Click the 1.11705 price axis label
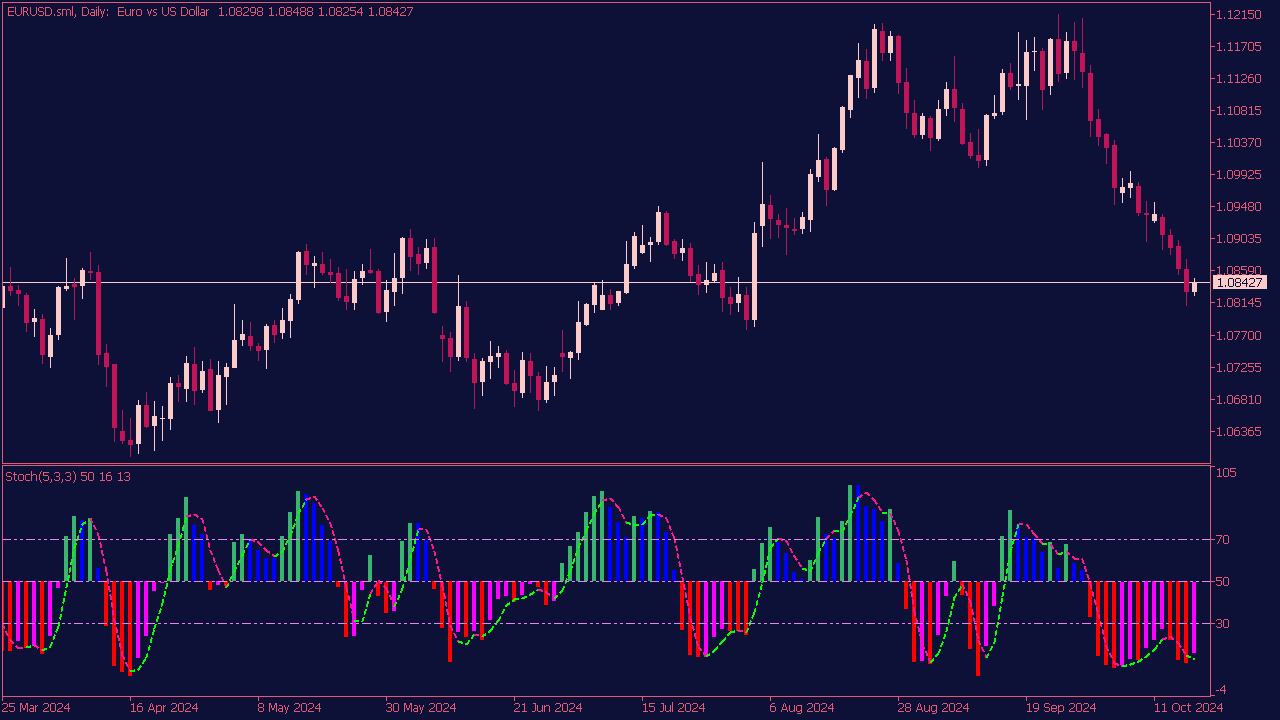Screen dimensions: 1280x720 pyautogui.click(x=1240, y=46)
